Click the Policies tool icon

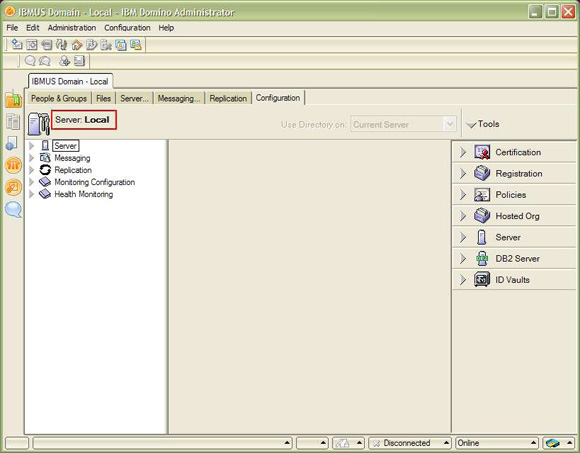482,195
